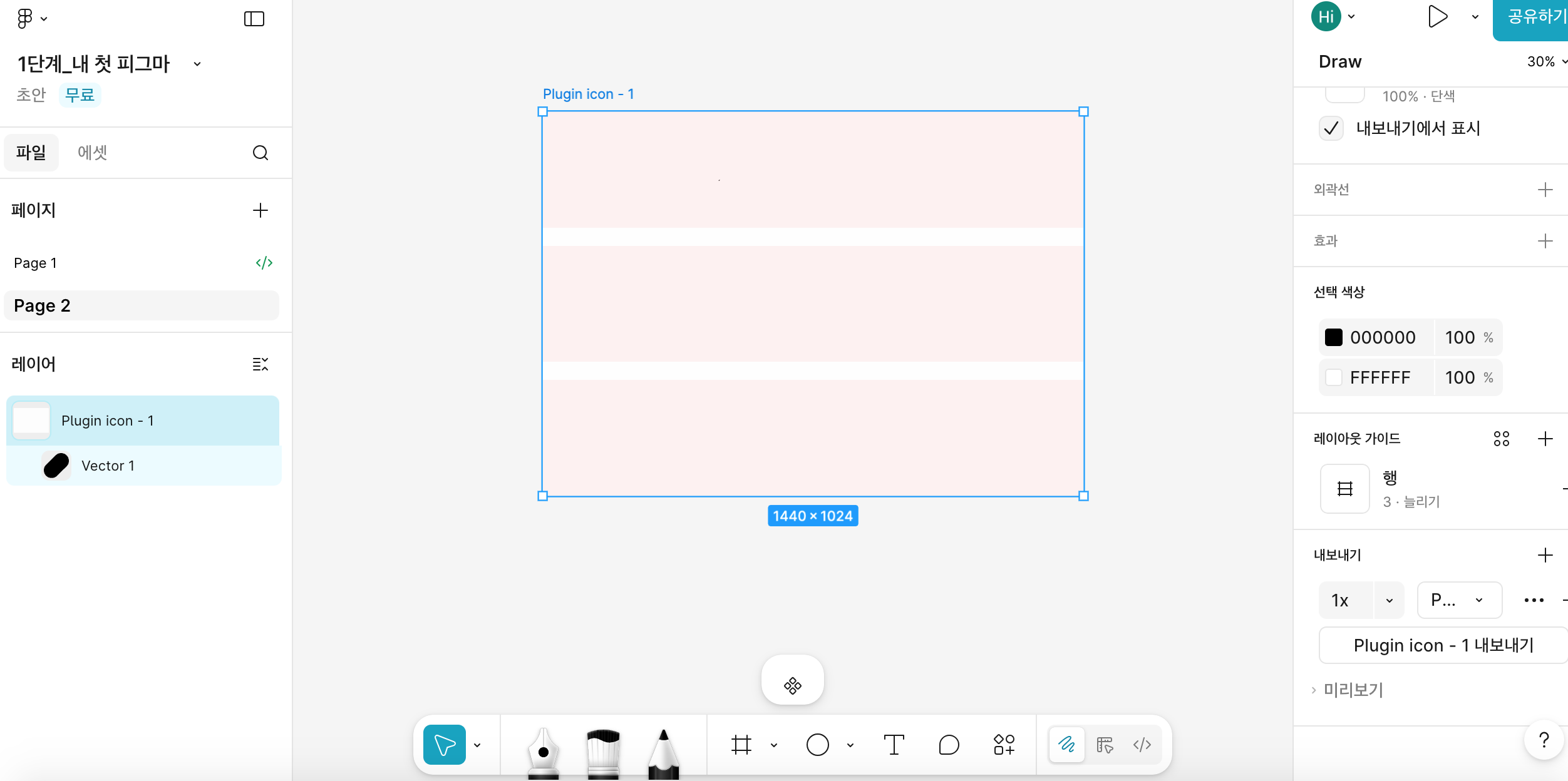Expand the preview section
Viewport: 1568px width, 781px height.
[x=1346, y=690]
